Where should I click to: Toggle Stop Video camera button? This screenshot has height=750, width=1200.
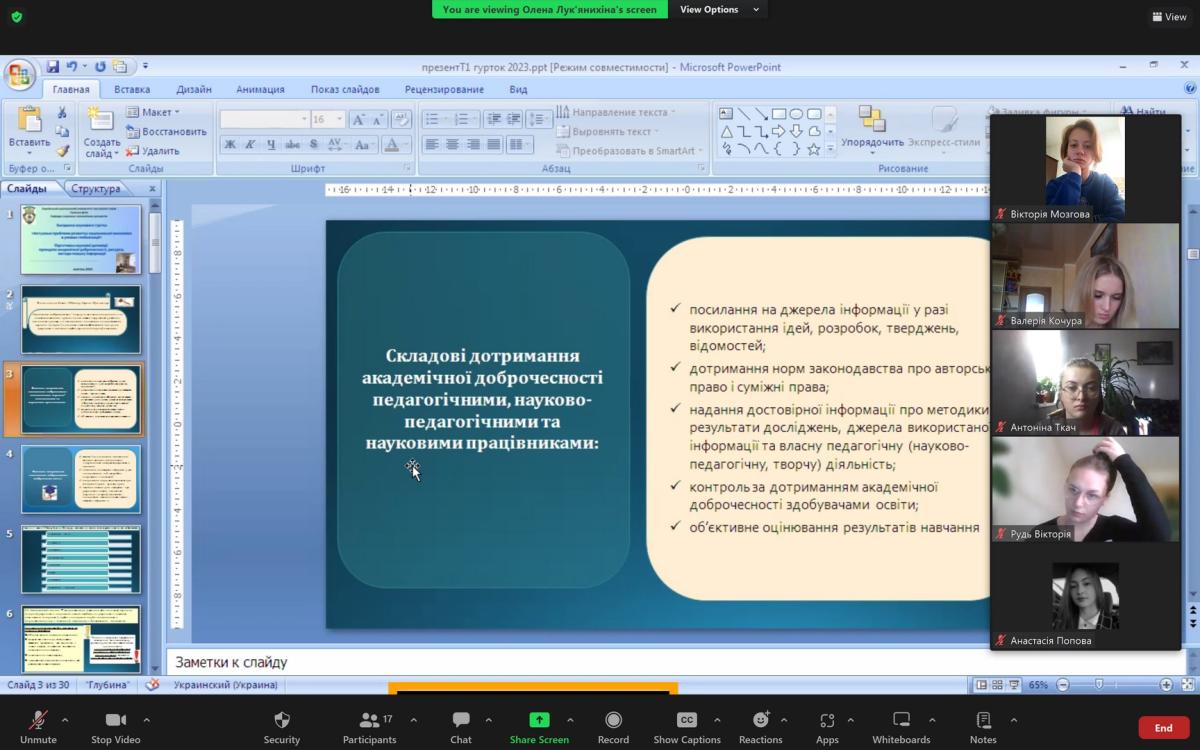click(x=115, y=720)
